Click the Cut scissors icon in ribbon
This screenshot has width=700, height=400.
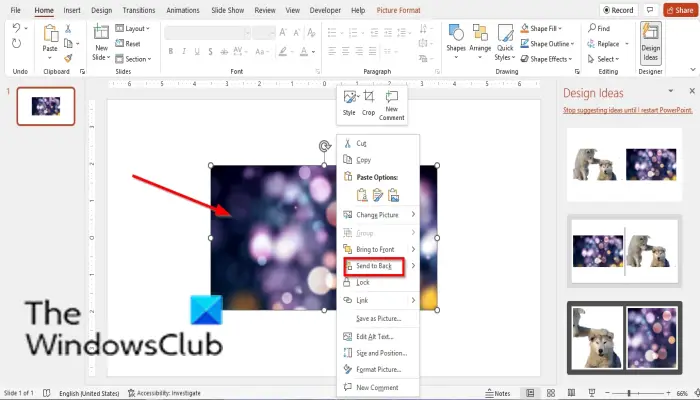click(68, 29)
